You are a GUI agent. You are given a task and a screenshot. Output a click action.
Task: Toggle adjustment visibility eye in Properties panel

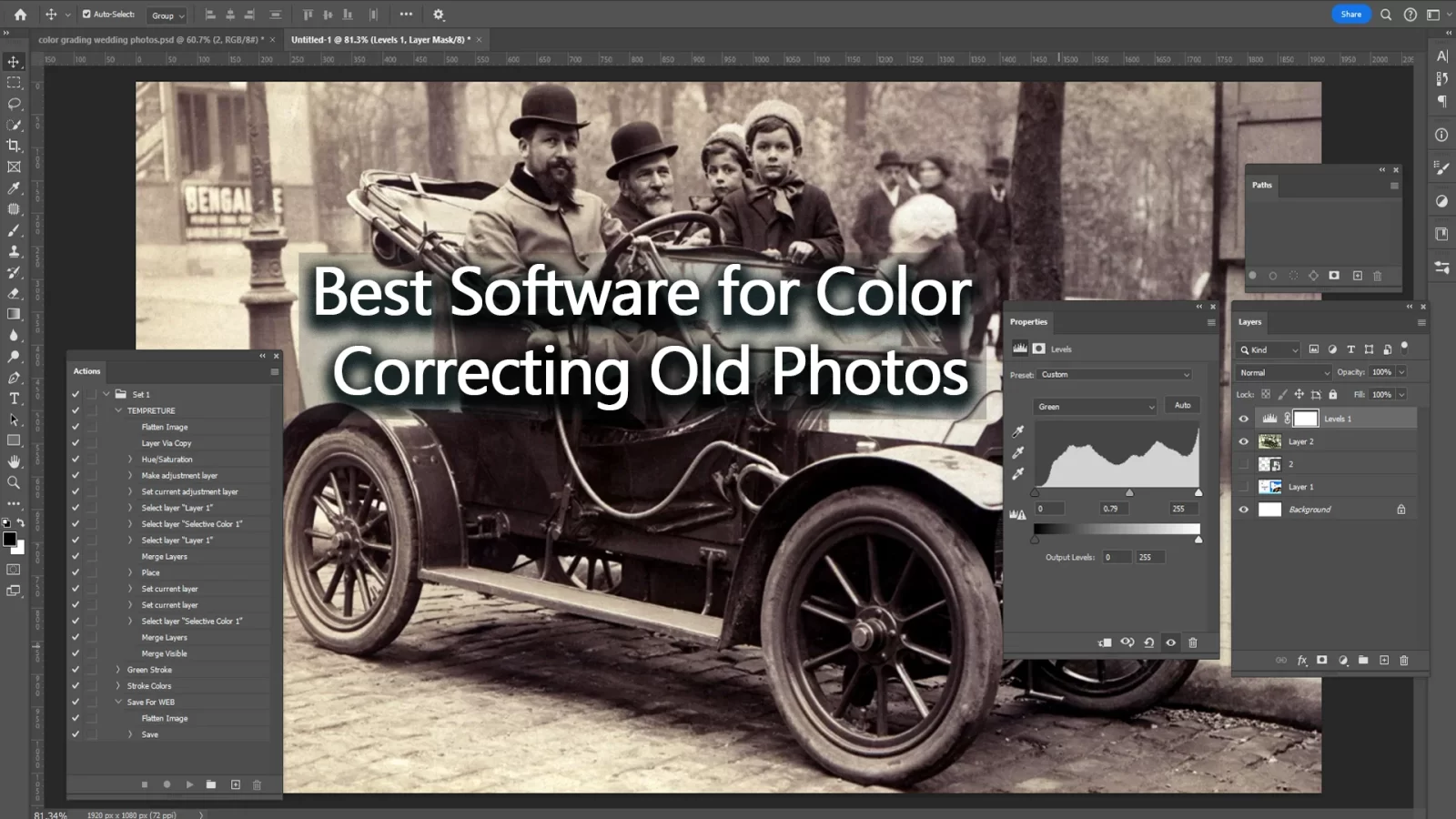tap(1170, 642)
